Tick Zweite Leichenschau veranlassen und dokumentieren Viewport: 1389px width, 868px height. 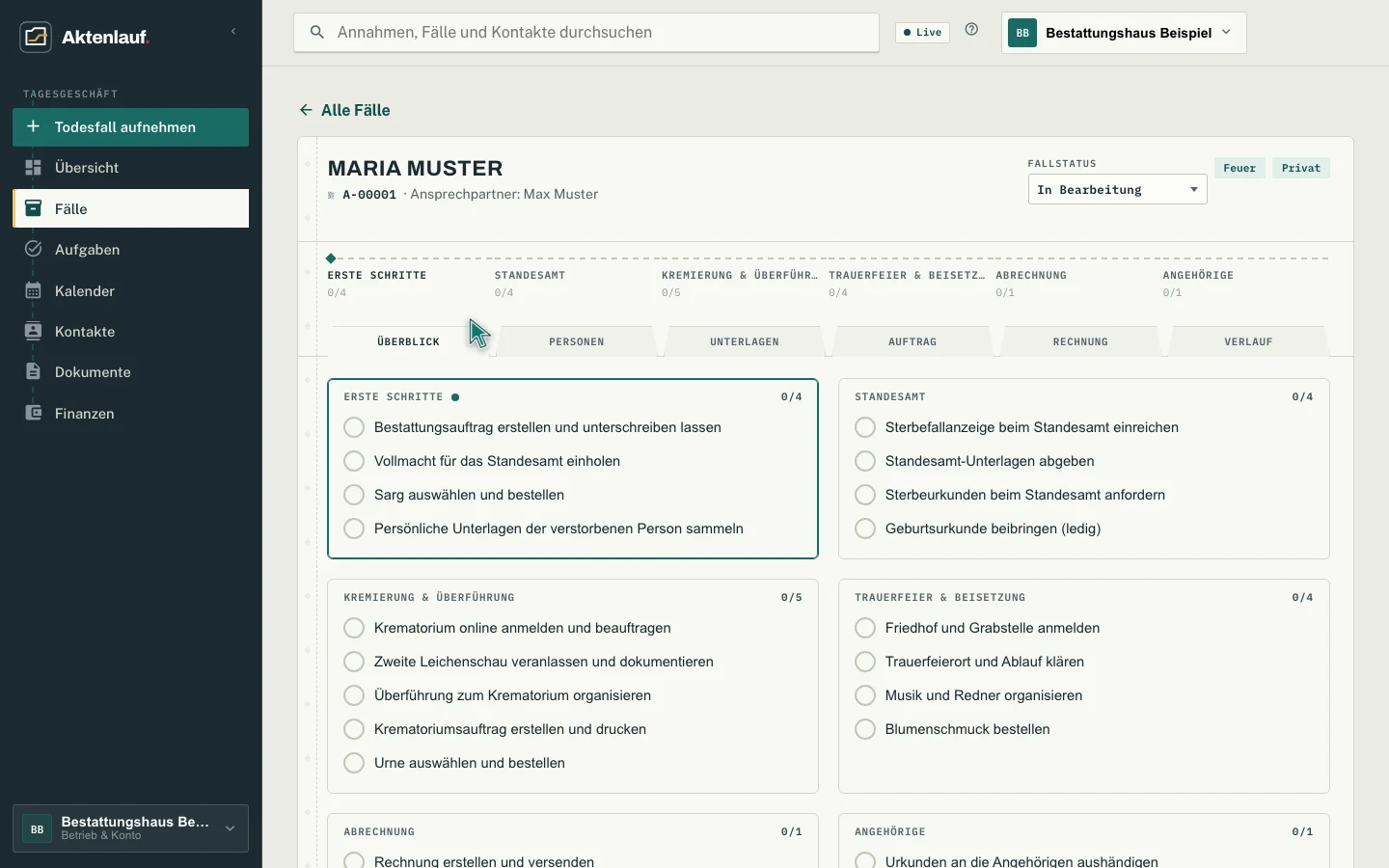point(354,662)
